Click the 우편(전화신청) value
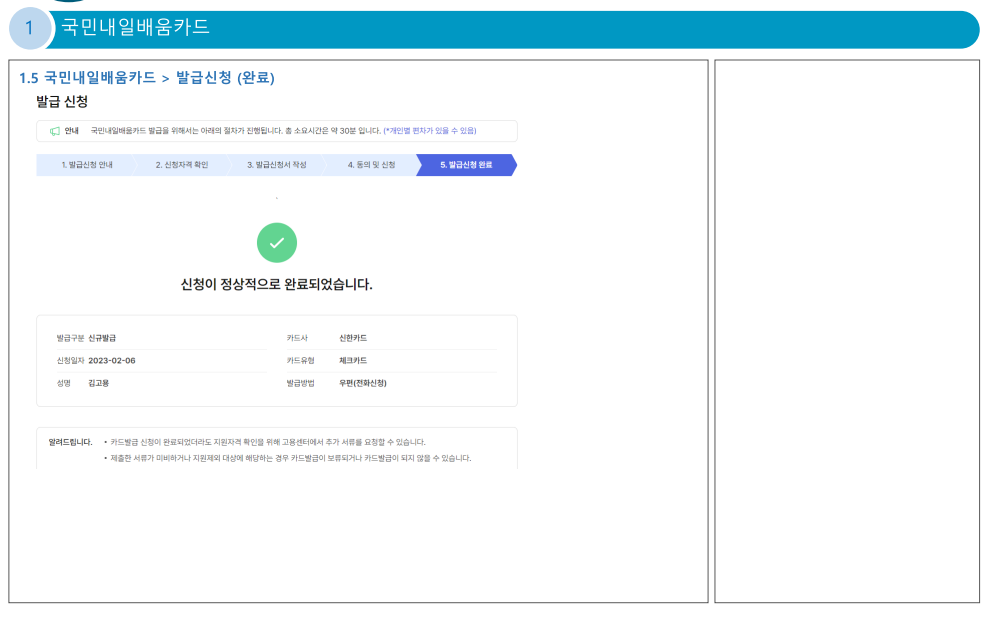 (362, 383)
